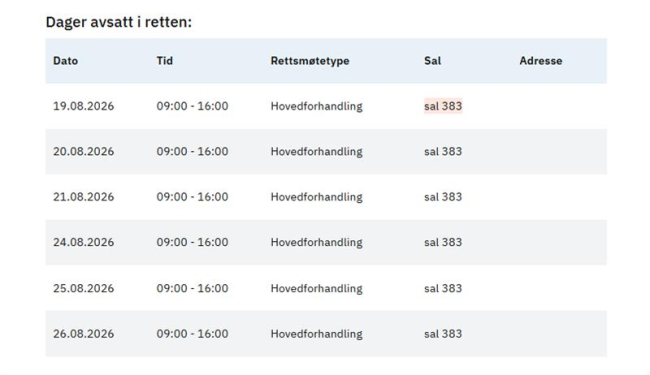Click sal 383 in the 25.08.2026 row
Image resolution: width=650 pixels, height=375 pixels.
pyautogui.click(x=443, y=288)
